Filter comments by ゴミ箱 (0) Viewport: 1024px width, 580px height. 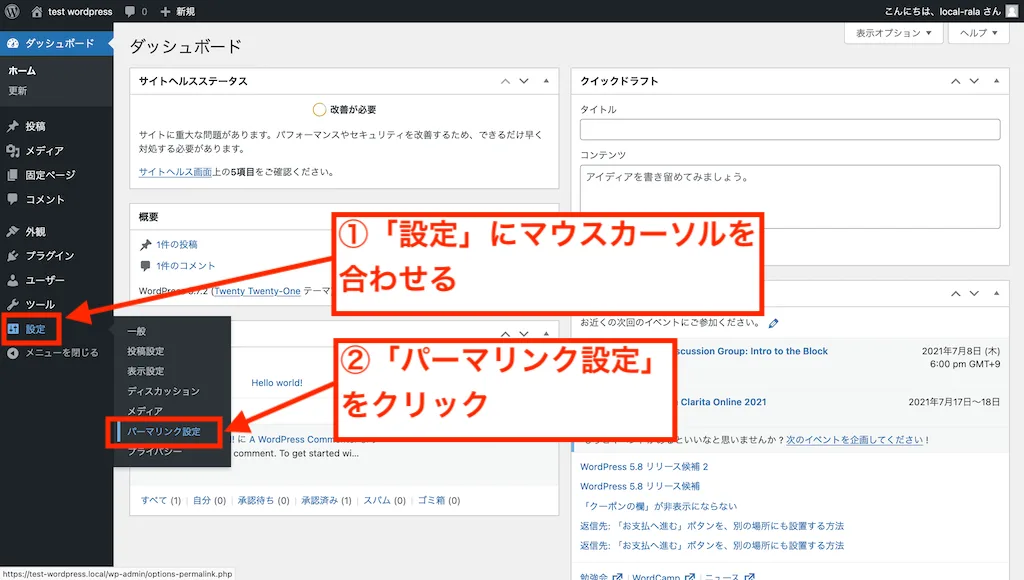point(439,500)
